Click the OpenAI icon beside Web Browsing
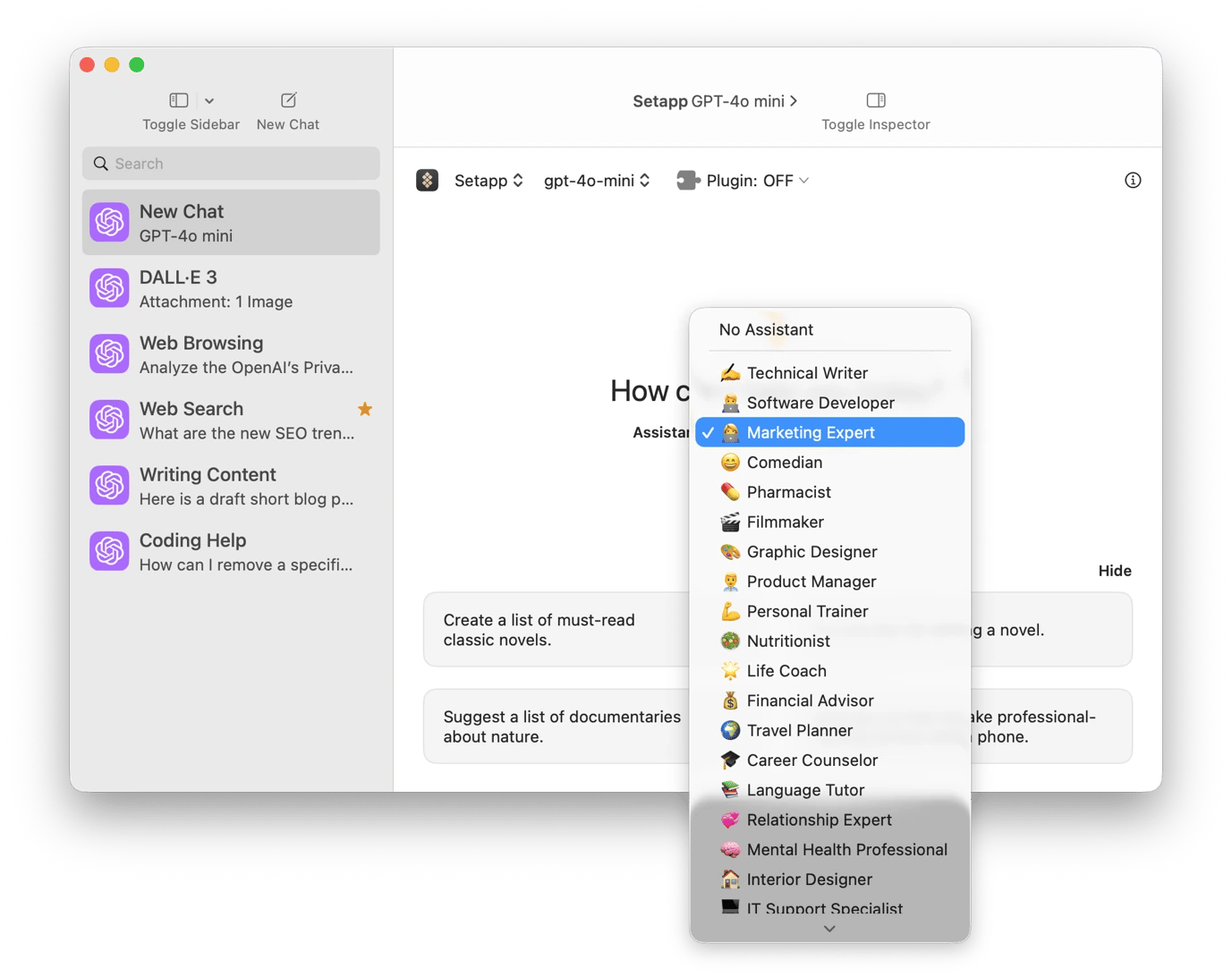This screenshot has height=977, width=1232. point(109,354)
